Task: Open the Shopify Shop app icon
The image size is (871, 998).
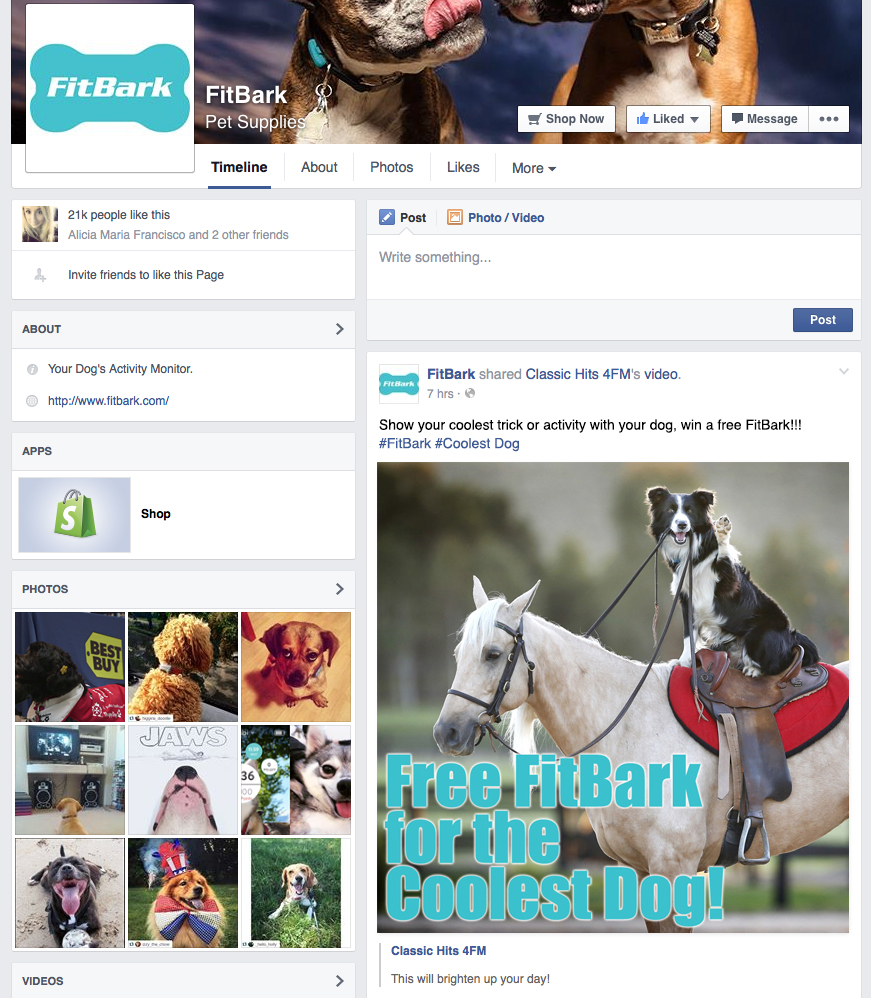Action: click(74, 514)
